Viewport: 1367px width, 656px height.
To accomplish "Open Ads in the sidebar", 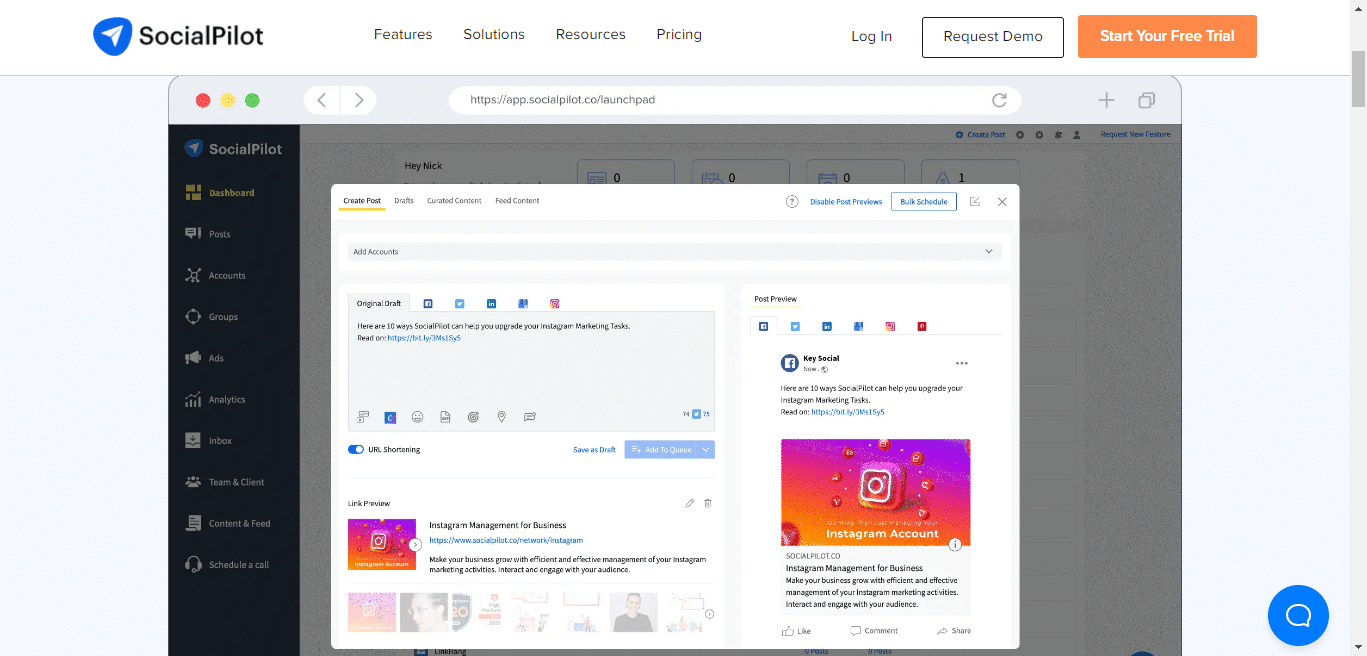I will 205,358.
